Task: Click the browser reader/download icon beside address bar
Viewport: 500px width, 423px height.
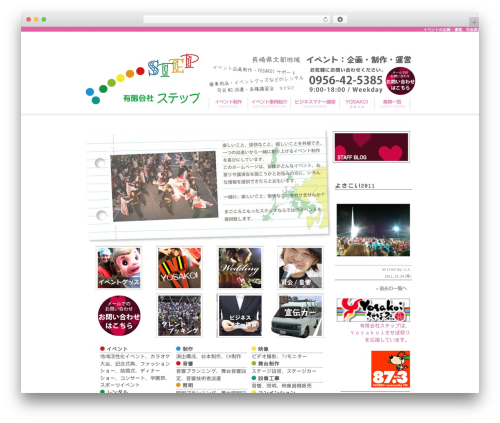Action: tap(340, 19)
